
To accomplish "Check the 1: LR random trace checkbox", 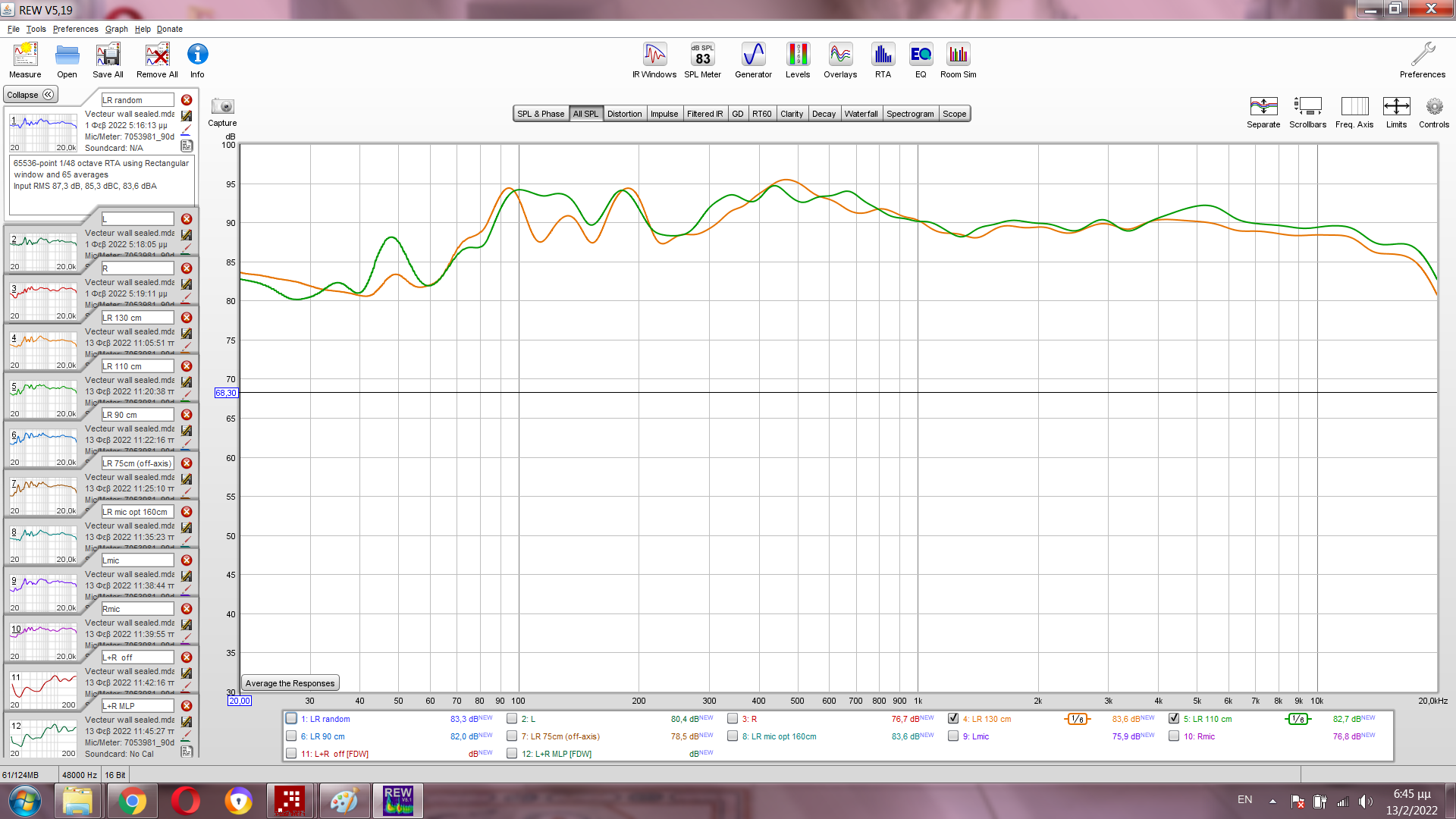I will click(x=291, y=719).
